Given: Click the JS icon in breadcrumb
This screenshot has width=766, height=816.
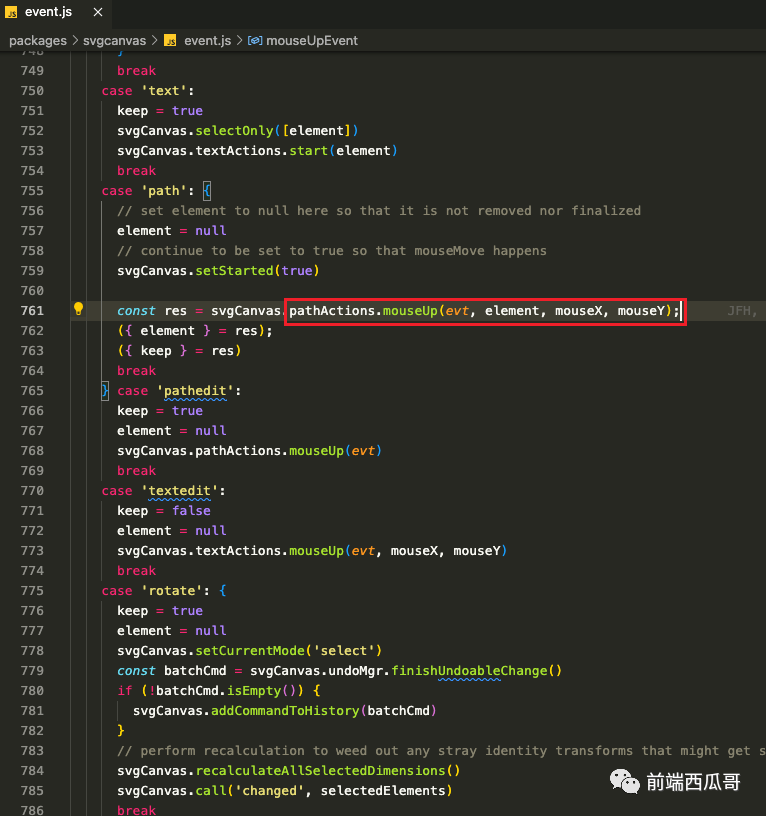Looking at the screenshot, I should point(170,41).
